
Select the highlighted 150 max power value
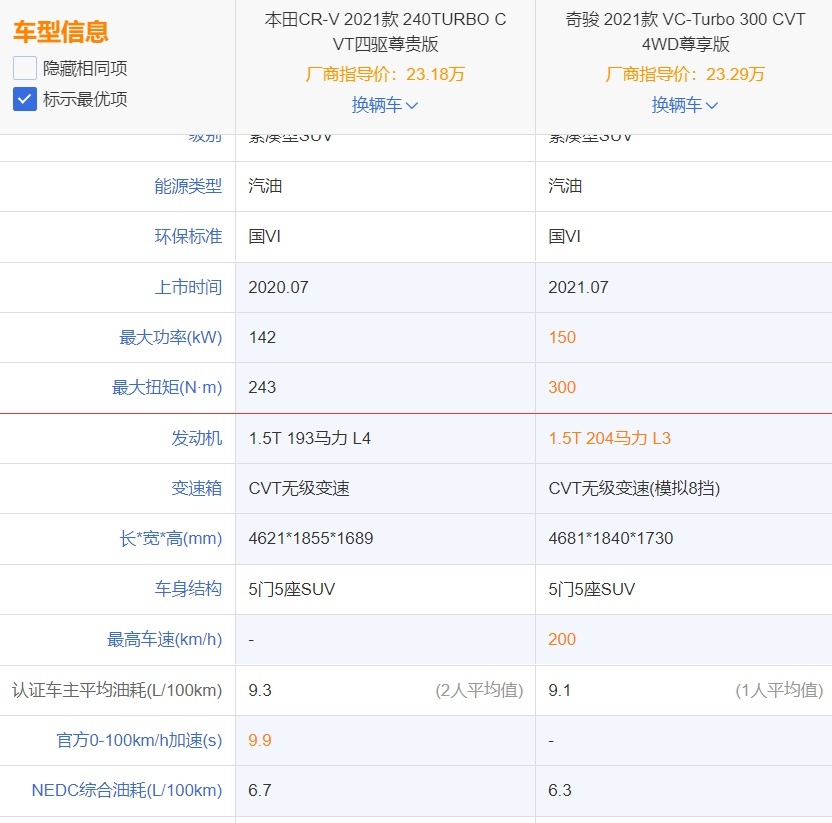pyautogui.click(x=562, y=337)
